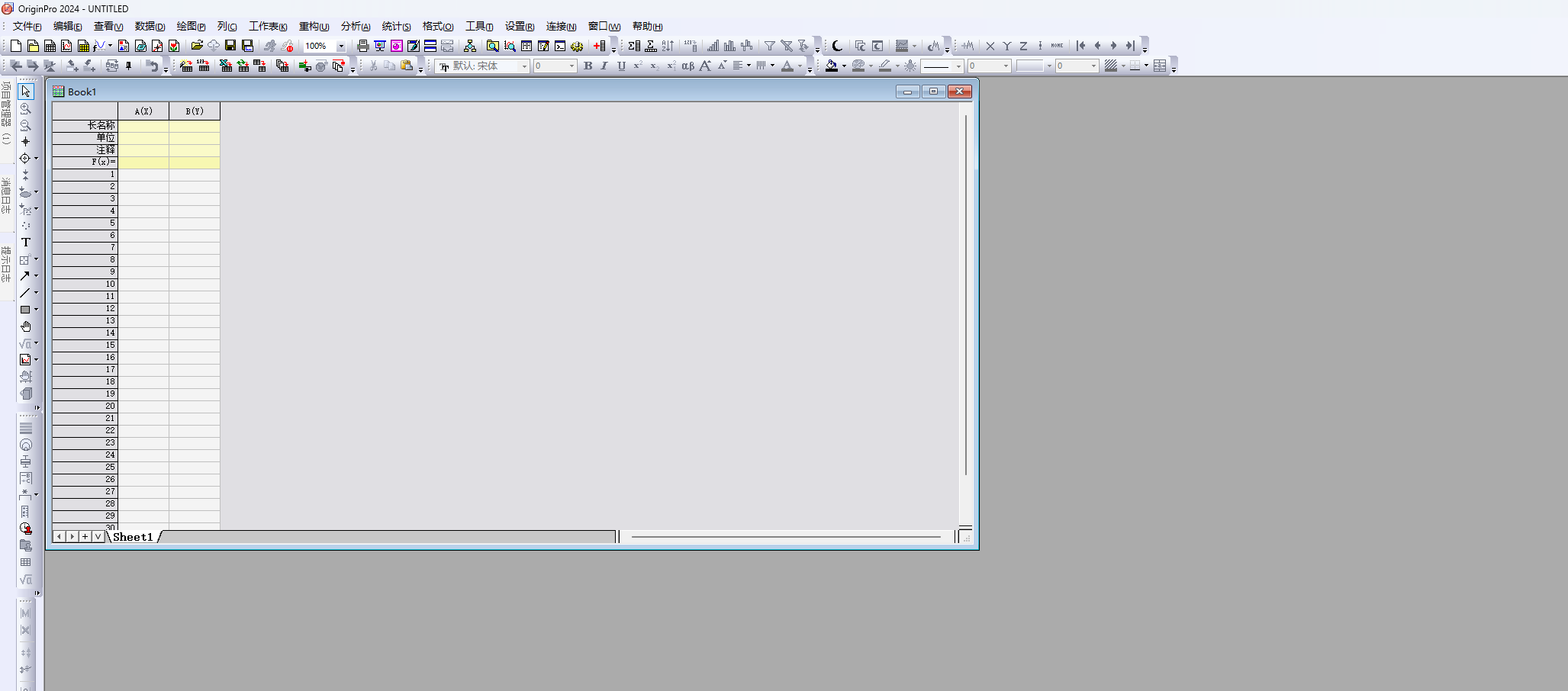Click the fill color paint bucket
The image size is (1568, 691).
pyautogui.click(x=832, y=66)
